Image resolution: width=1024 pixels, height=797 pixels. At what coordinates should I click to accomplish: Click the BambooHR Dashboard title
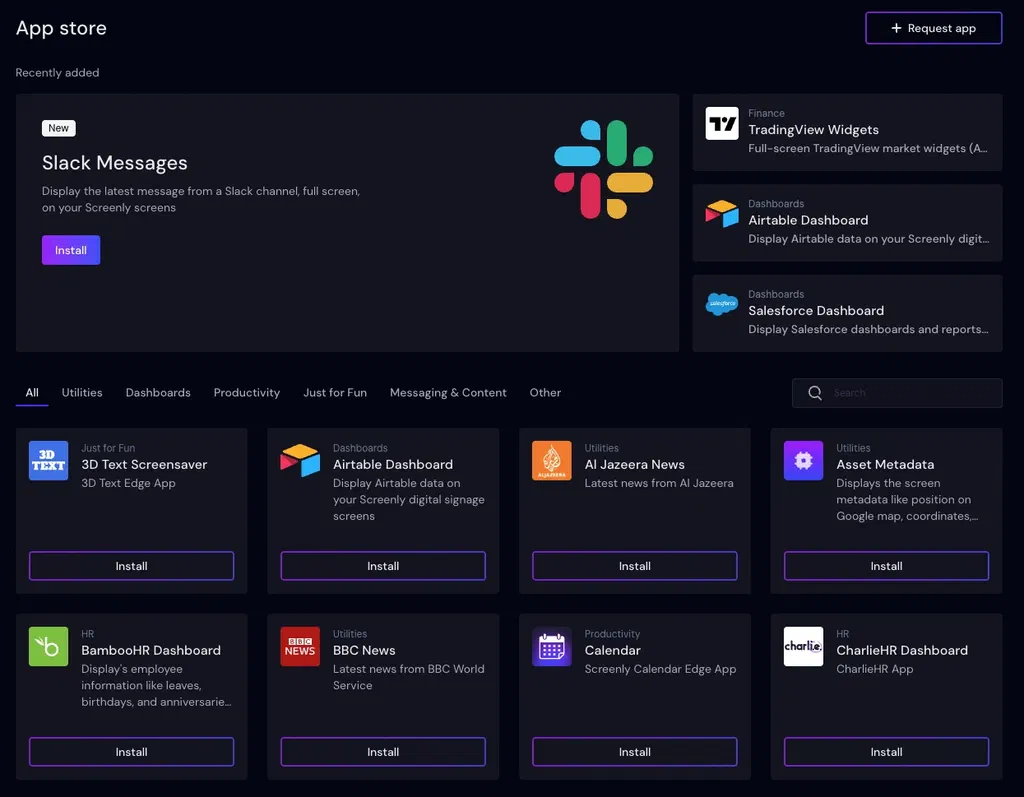tap(151, 650)
